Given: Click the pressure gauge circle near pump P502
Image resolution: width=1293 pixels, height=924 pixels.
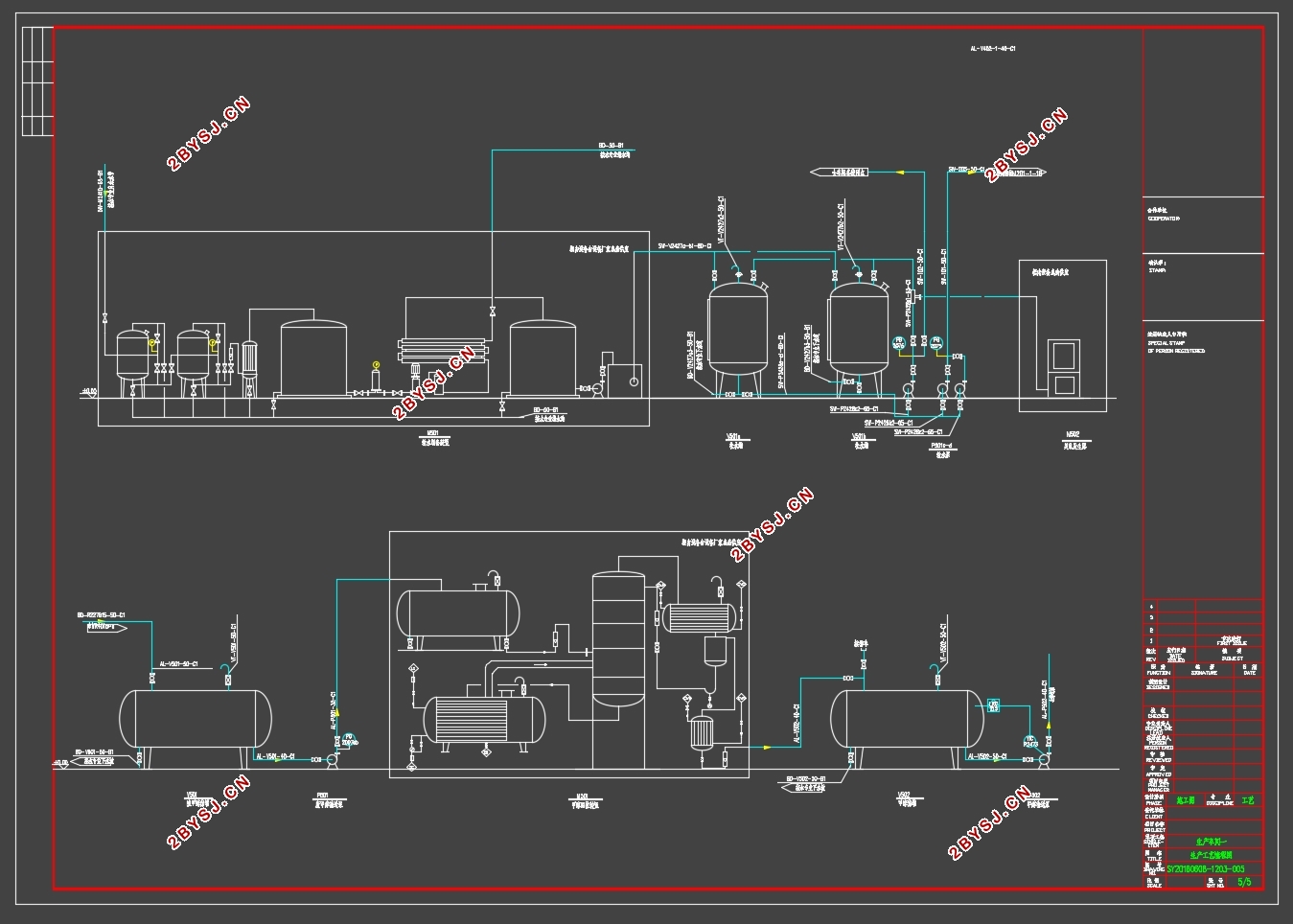Looking at the screenshot, I should [x=1031, y=740].
